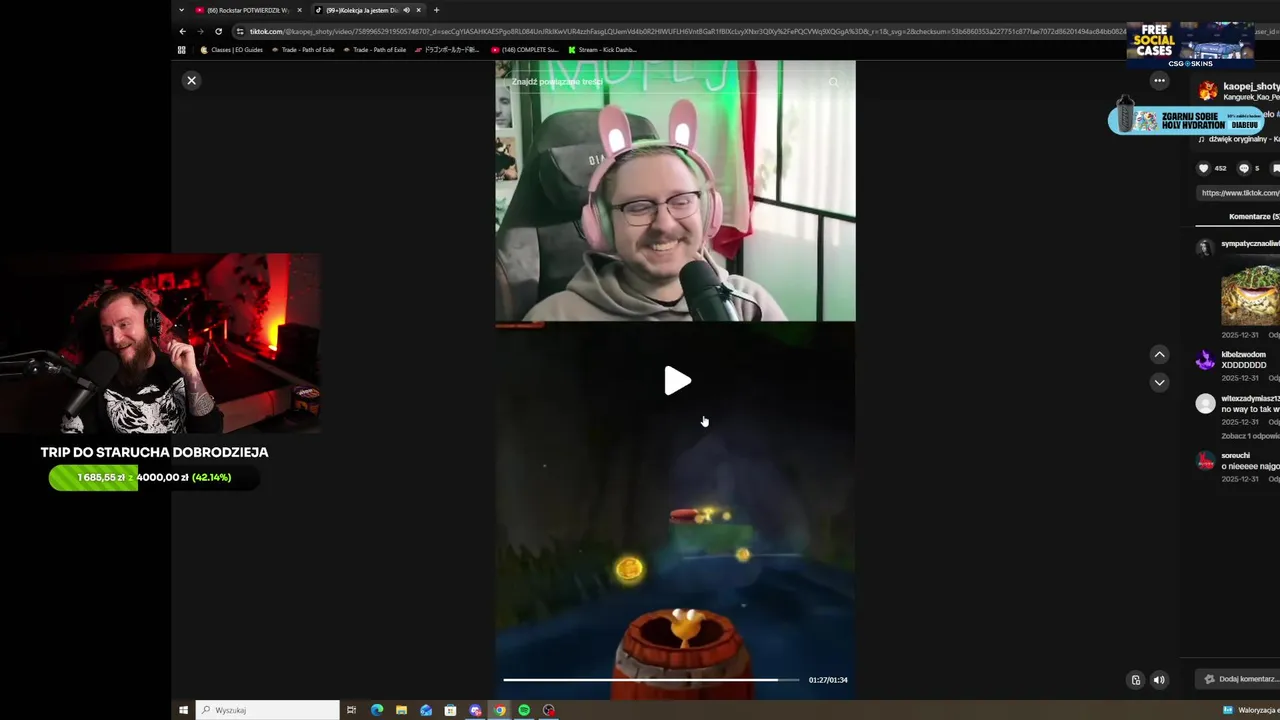Reload the TikTok page
This screenshot has height=720, width=1280.
click(x=218, y=31)
